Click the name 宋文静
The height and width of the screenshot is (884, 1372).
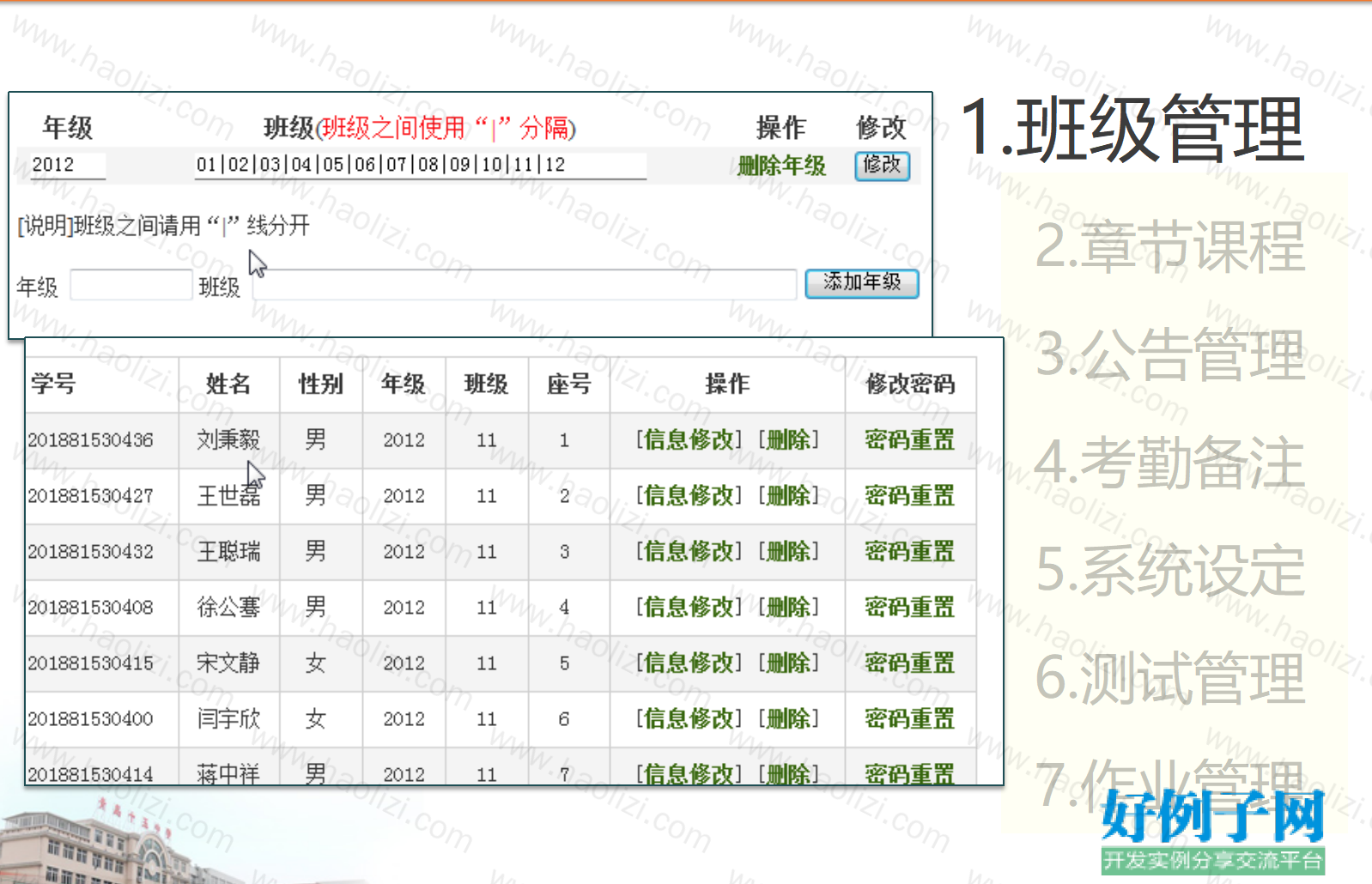[x=228, y=663]
